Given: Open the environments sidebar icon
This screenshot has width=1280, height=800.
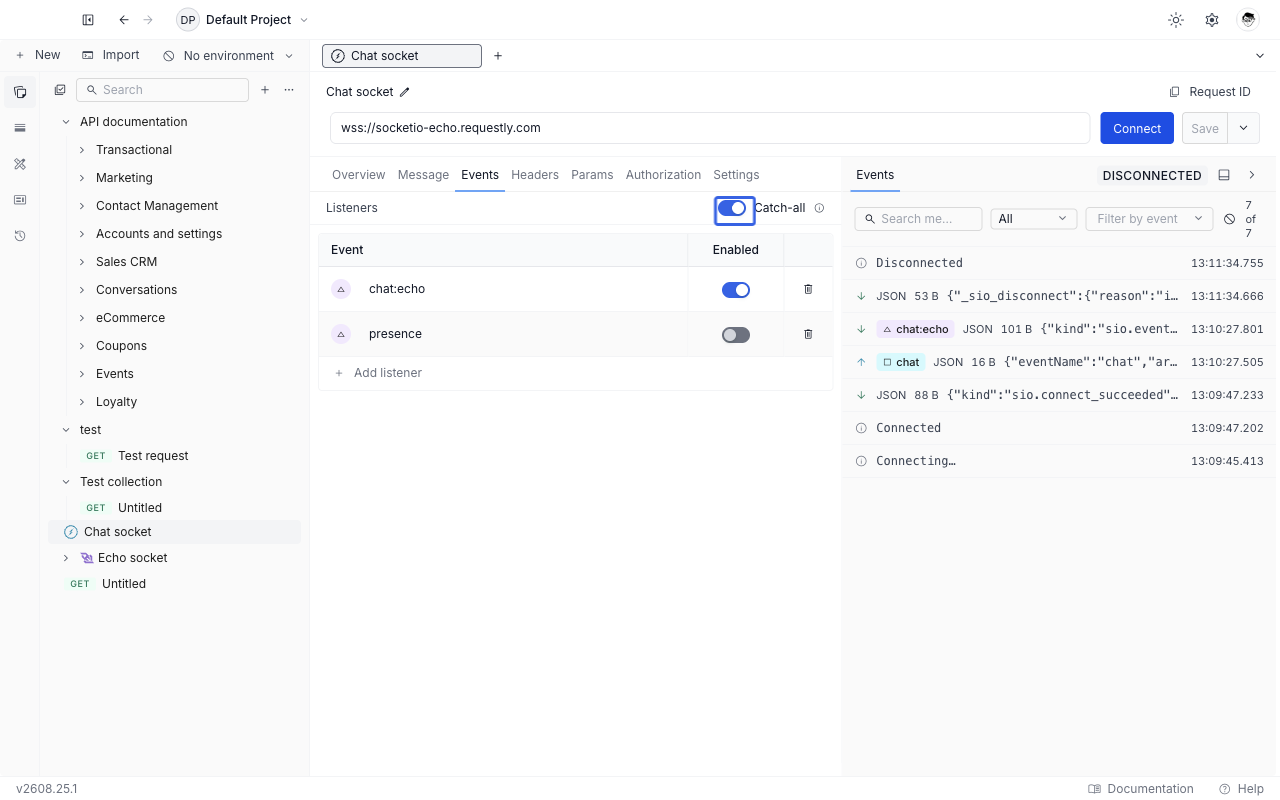Looking at the screenshot, I should 20,128.
